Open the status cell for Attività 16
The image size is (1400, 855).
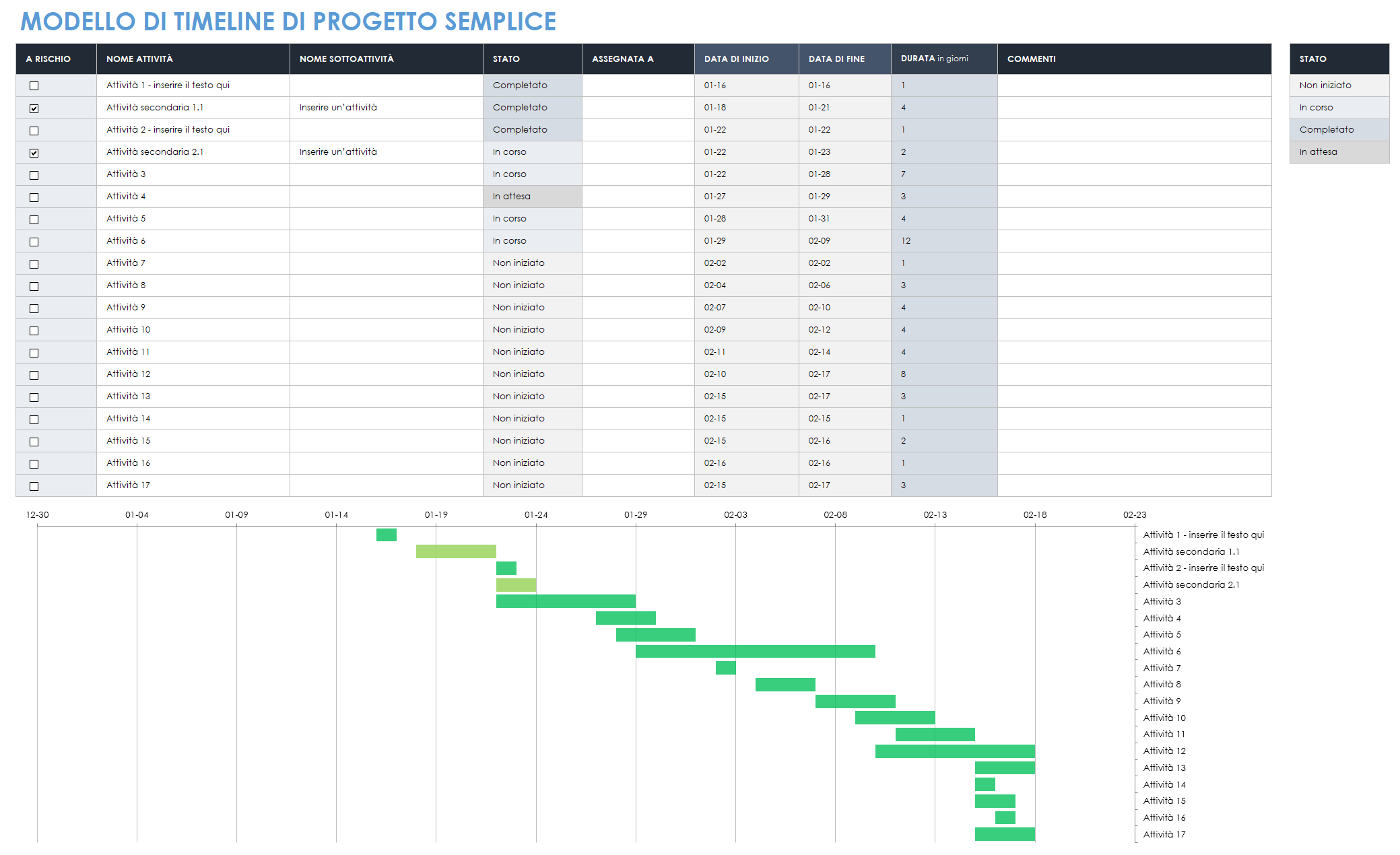tap(533, 463)
